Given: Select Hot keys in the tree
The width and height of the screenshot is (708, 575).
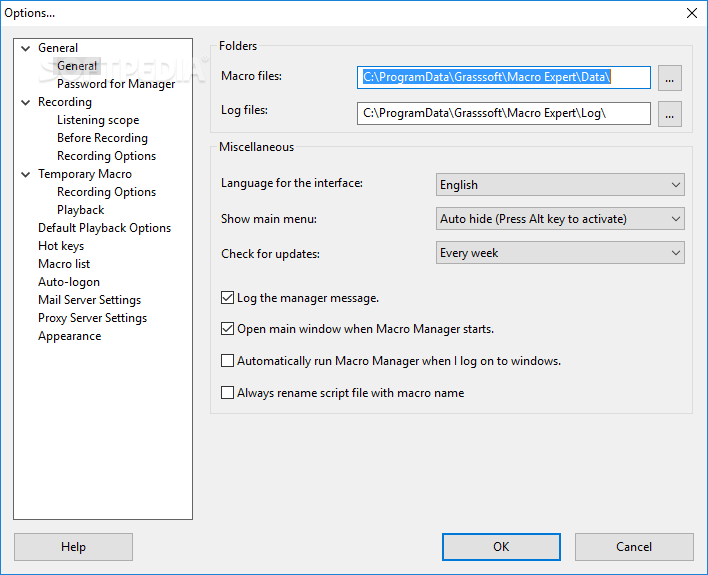Looking at the screenshot, I should point(61,246).
